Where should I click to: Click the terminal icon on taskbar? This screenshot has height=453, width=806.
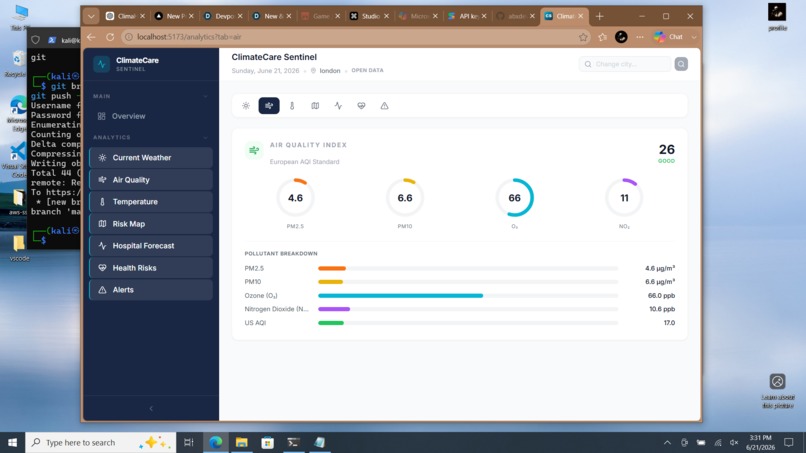[x=294, y=443]
